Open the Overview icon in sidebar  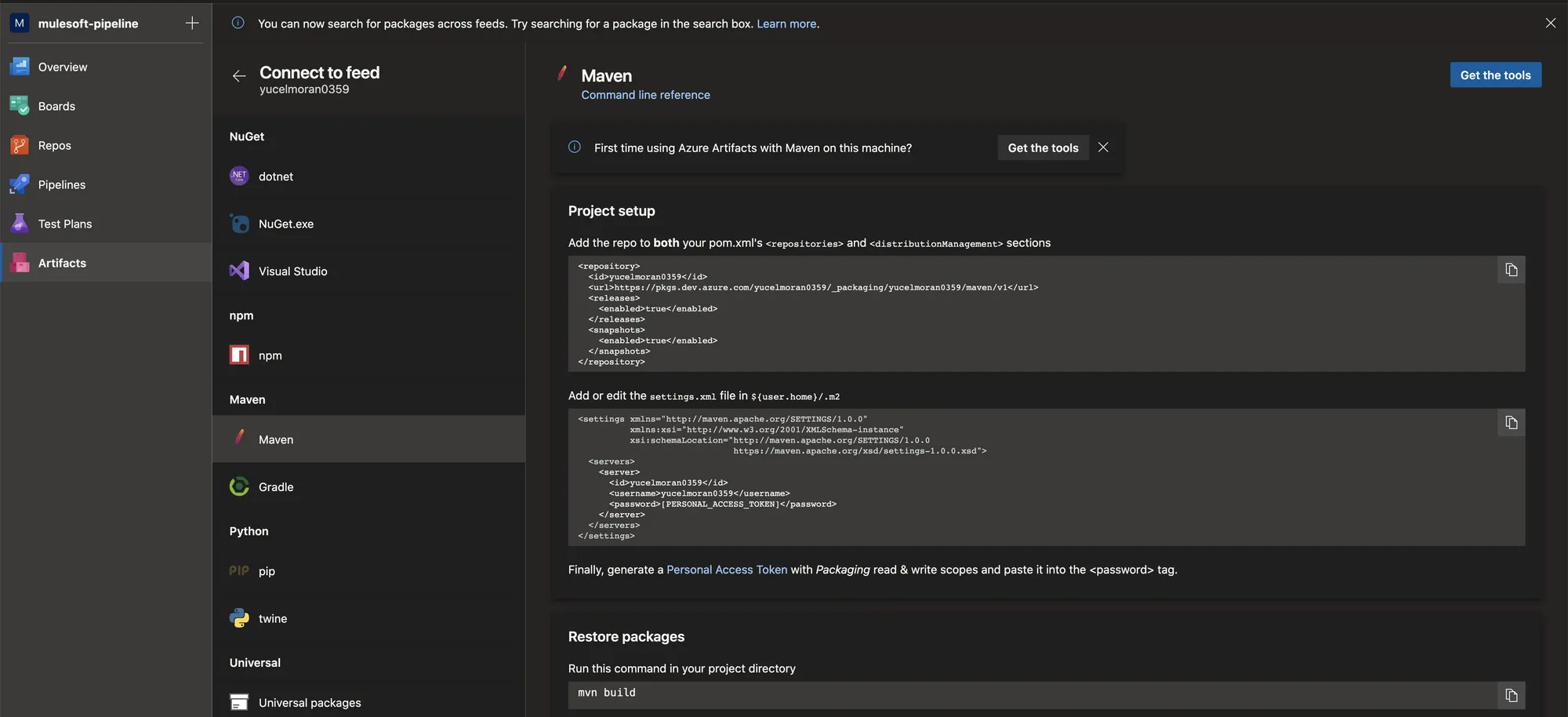[20, 67]
